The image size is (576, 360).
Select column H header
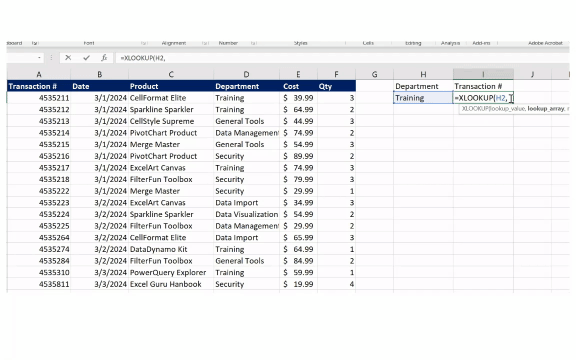tap(423, 74)
